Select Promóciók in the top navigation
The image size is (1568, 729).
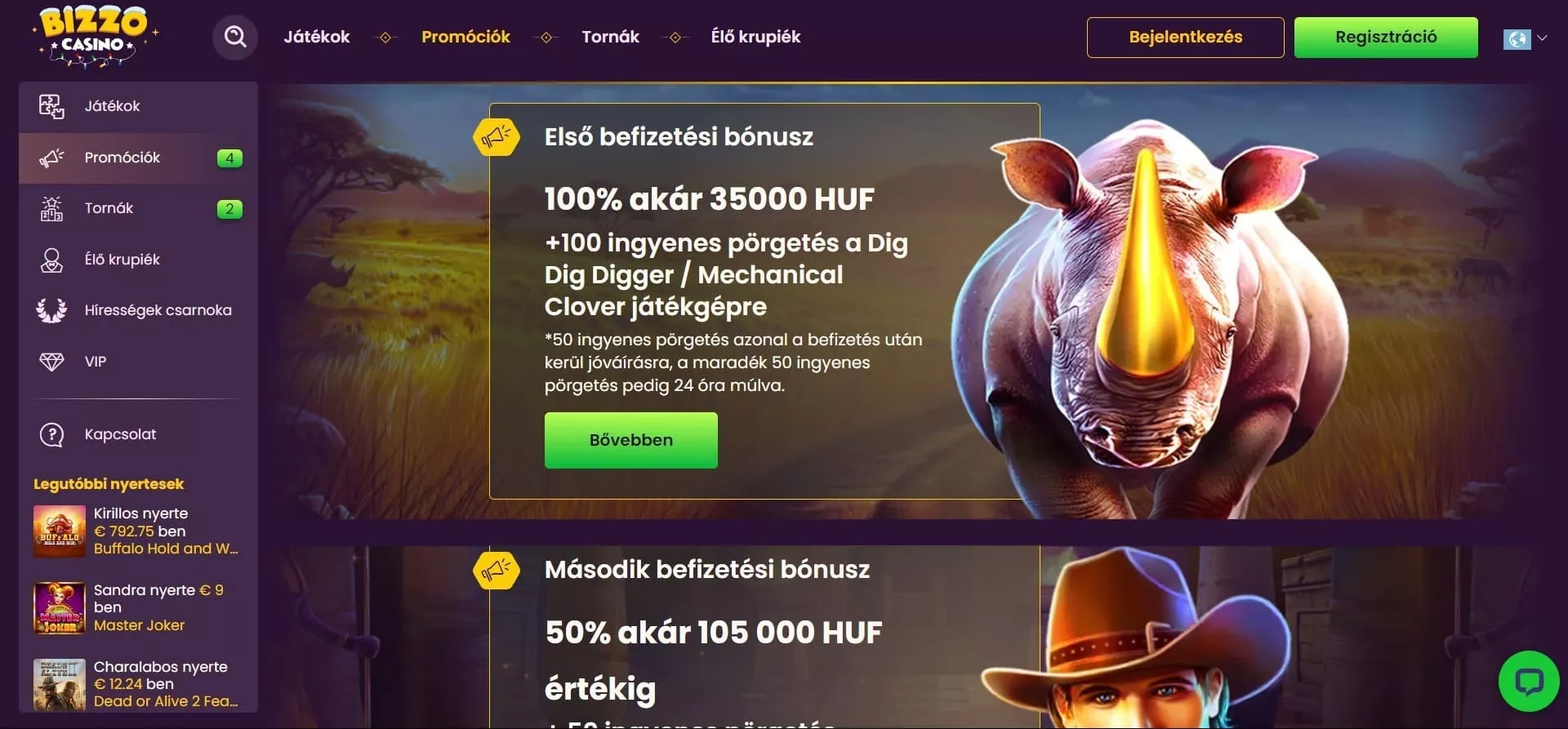point(465,37)
